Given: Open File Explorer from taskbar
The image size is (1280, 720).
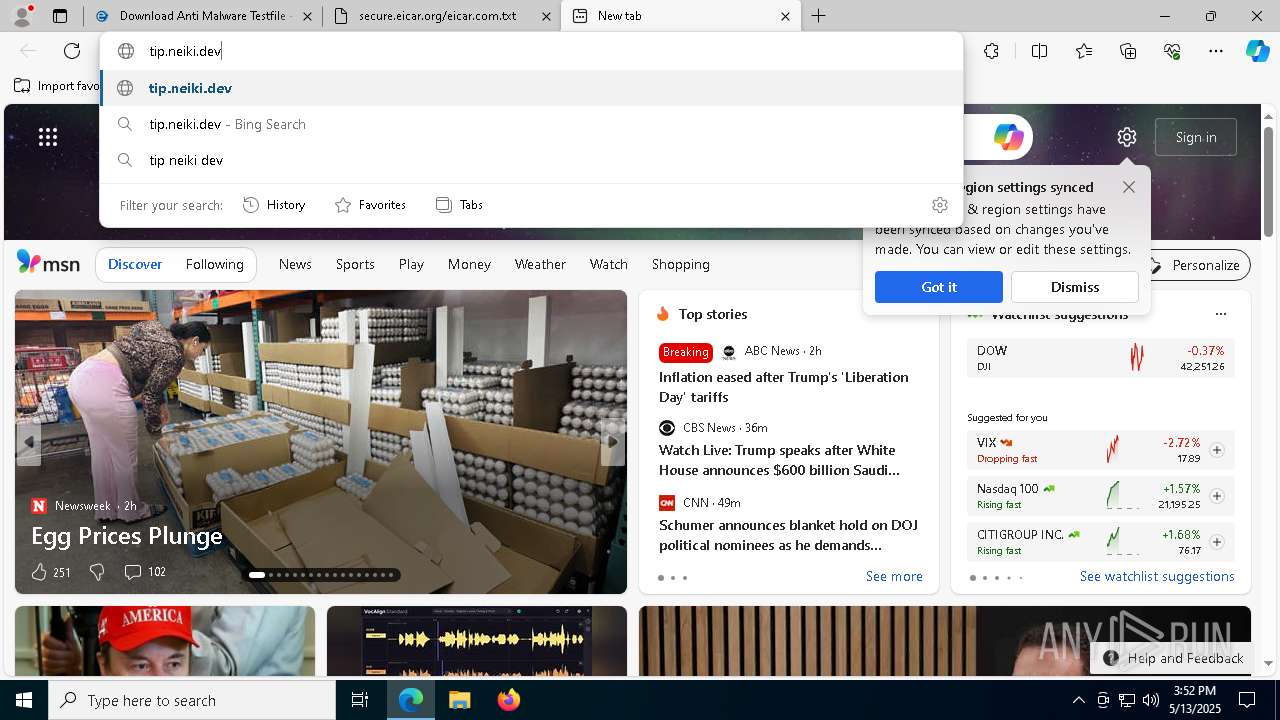Looking at the screenshot, I should [x=459, y=700].
